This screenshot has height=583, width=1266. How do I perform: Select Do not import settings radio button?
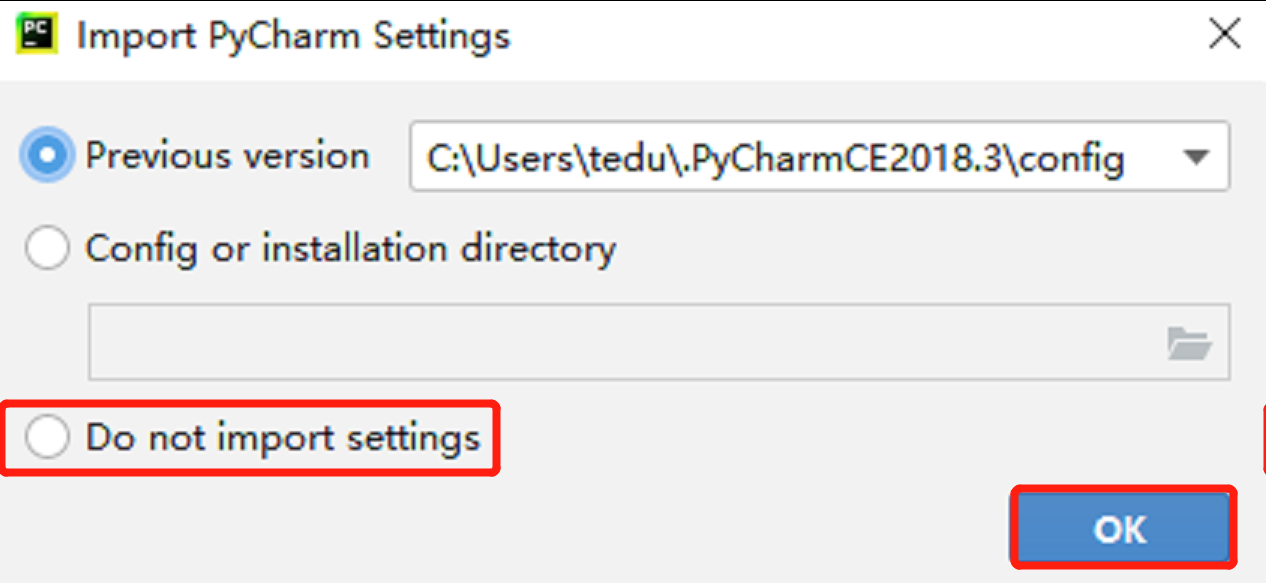point(48,438)
